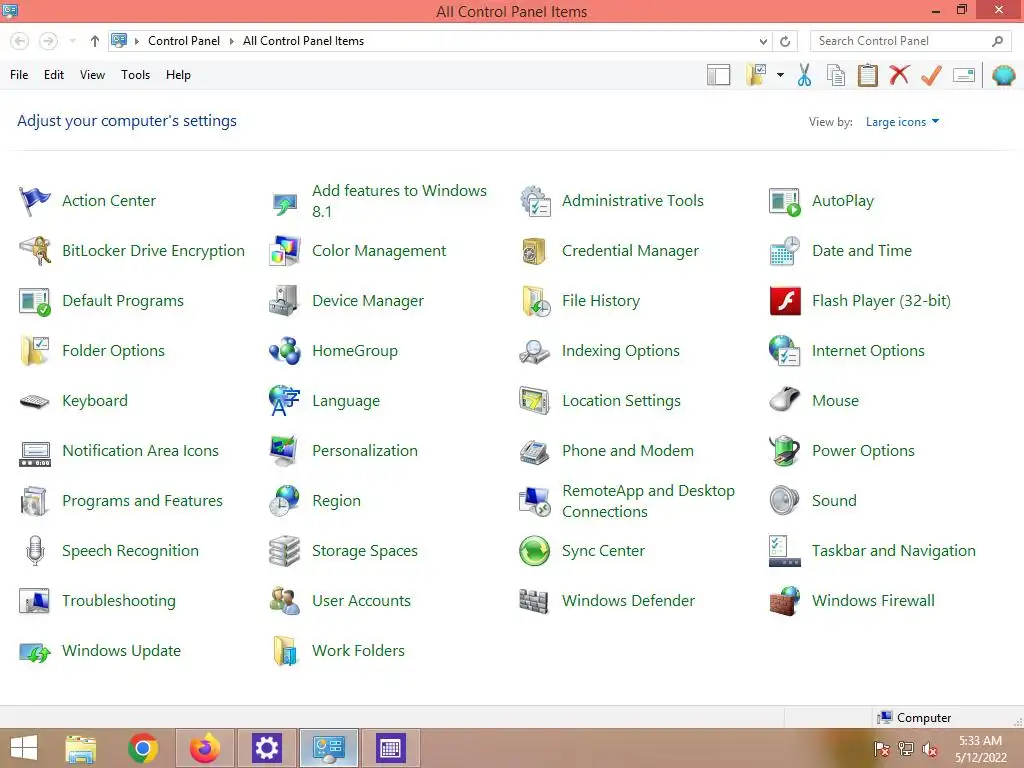This screenshot has width=1024, height=768.
Task: Open Add features to Windows 8.1 link
Action: [x=399, y=201]
